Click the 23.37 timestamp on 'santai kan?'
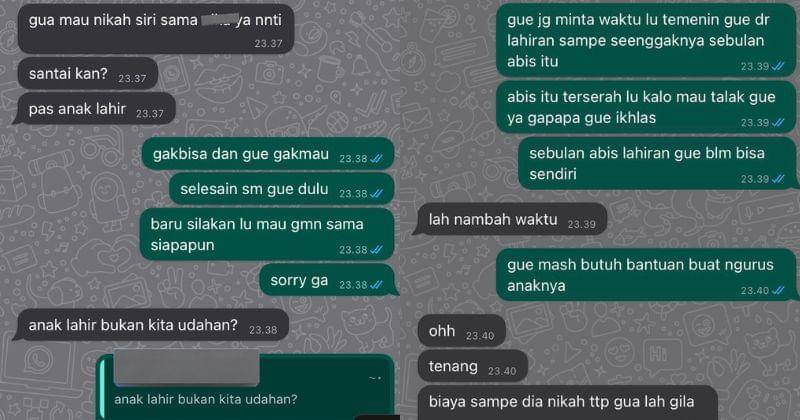Viewport: 800px width, 420px height. point(132,79)
